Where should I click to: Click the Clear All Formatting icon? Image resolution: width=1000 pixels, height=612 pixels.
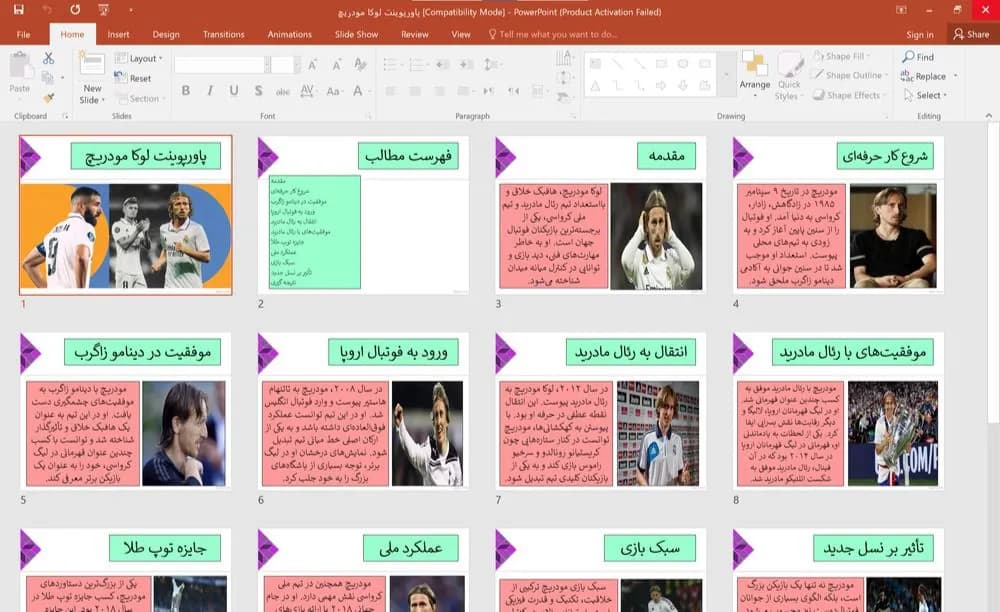360,64
